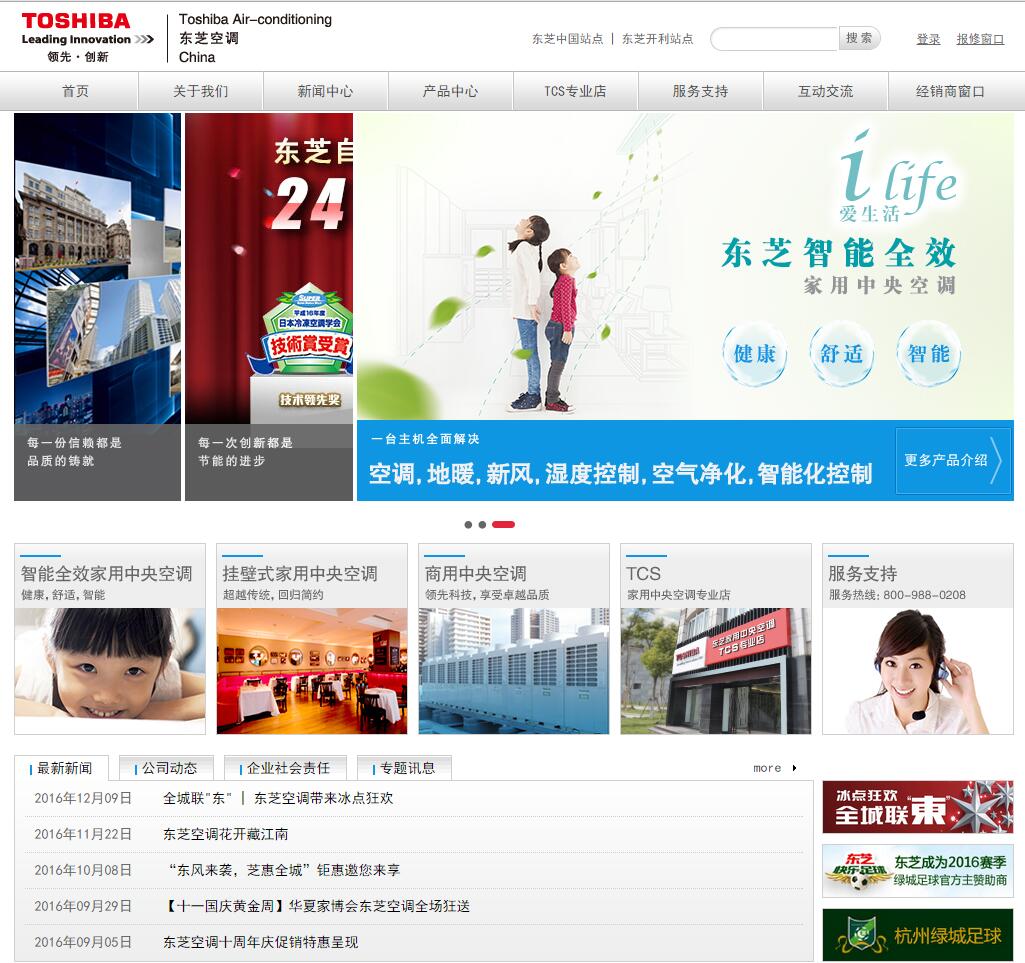Open the 首页 menu item
The image size is (1025, 963).
pyautogui.click(x=75, y=91)
